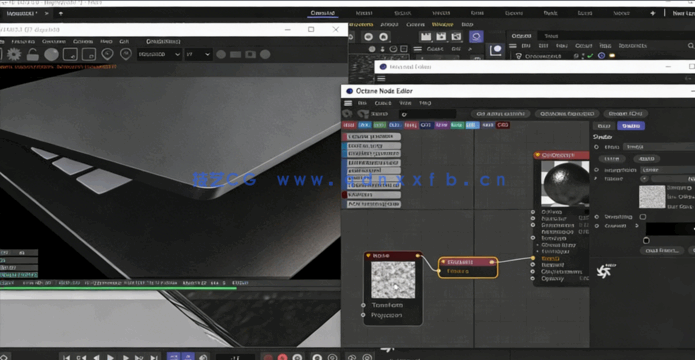Toggle the Live Viewer lock icon
The image size is (695, 360).
(33, 55)
